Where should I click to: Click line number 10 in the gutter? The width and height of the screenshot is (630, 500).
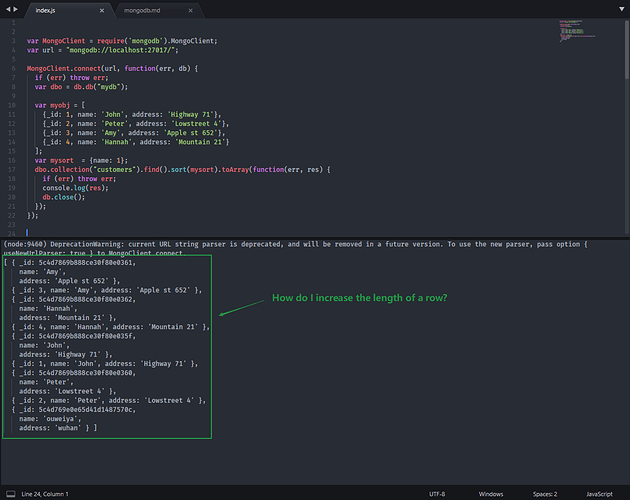13,104
